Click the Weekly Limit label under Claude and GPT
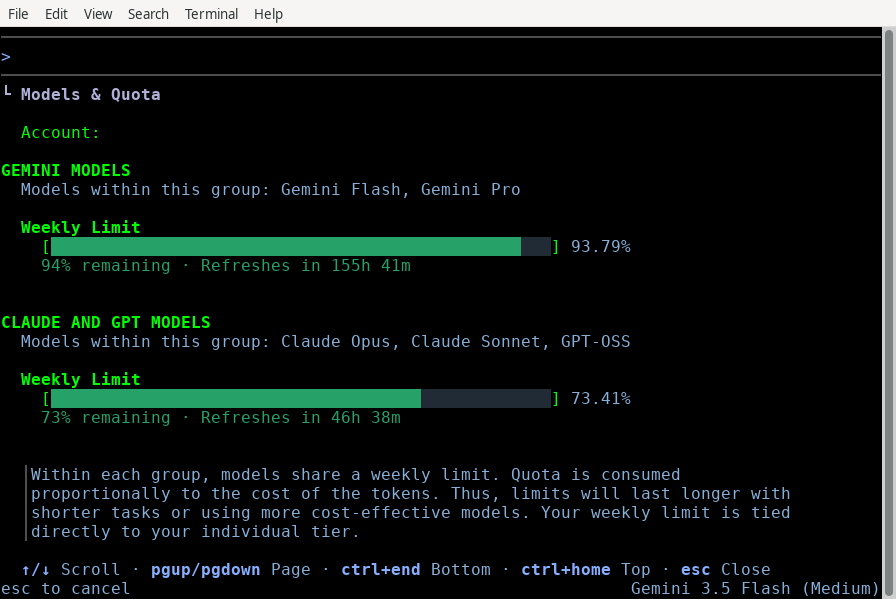Image resolution: width=896 pixels, height=599 pixels. pyautogui.click(x=81, y=380)
